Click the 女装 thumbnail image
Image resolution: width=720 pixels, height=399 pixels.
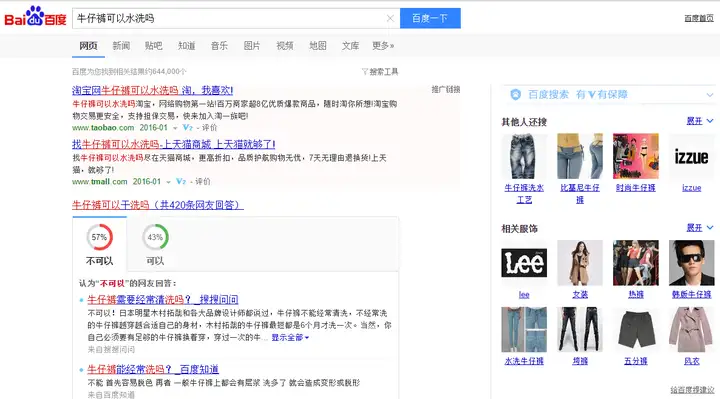point(580,263)
